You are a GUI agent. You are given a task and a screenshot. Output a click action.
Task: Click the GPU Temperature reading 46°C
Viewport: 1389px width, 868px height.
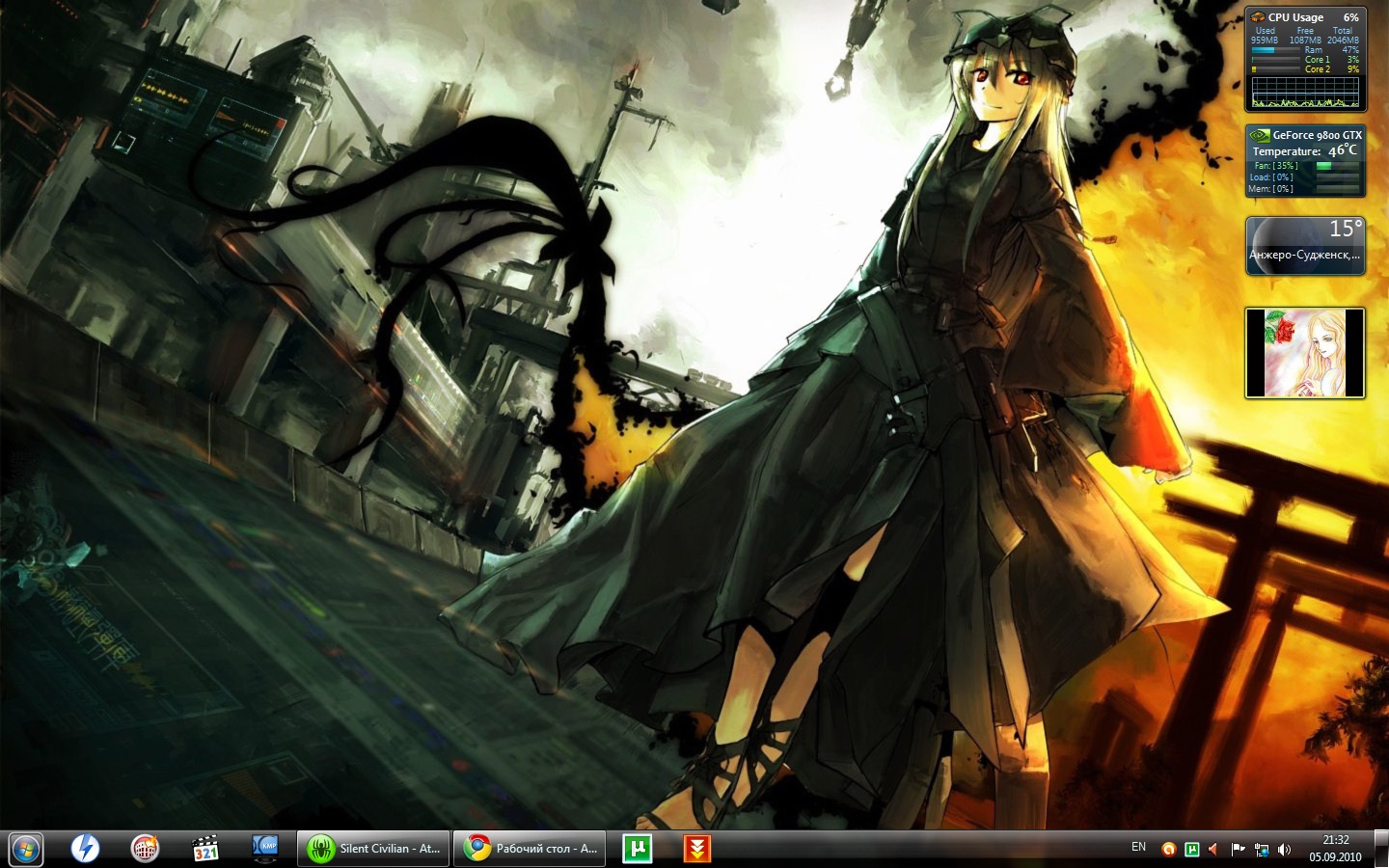[1343, 150]
